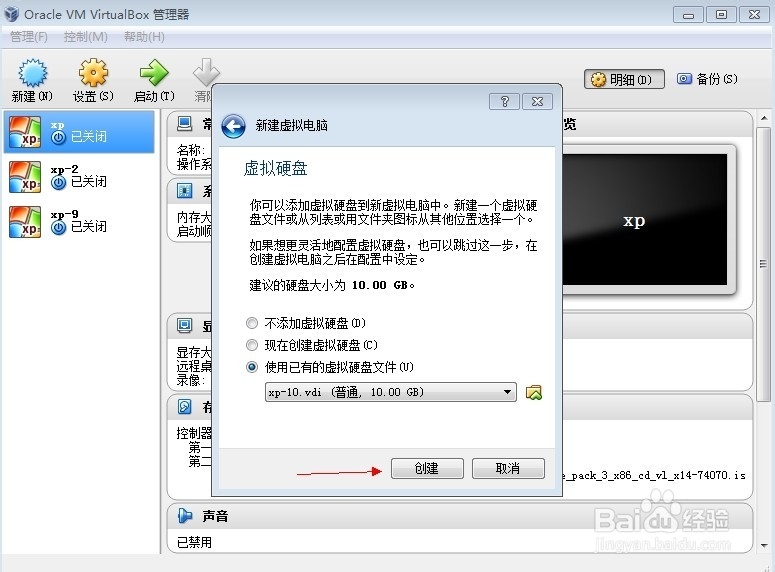Click the 存储 storage section icon
The image size is (775, 572).
(184, 407)
